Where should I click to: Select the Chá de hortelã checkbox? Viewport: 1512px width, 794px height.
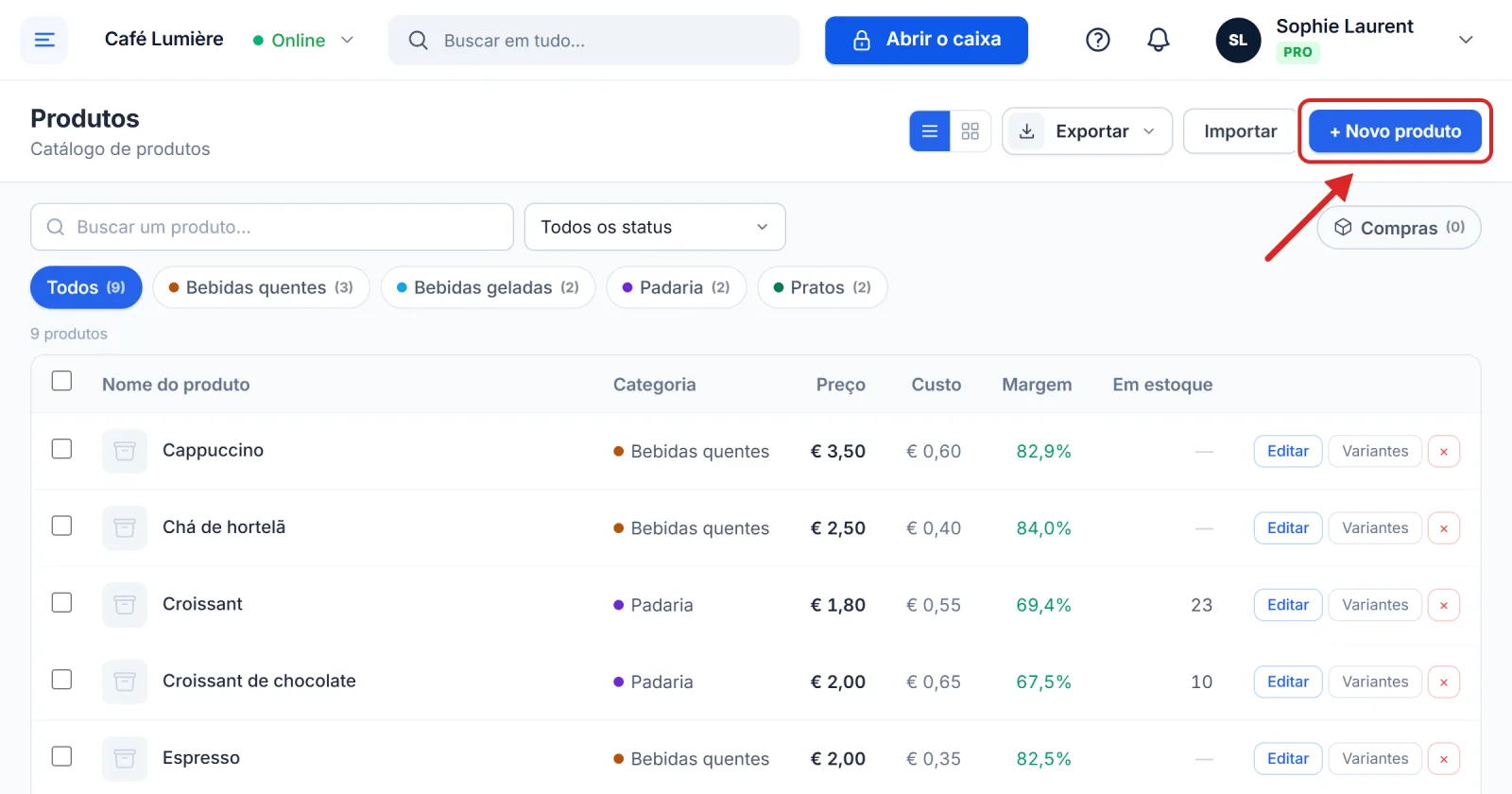pyautogui.click(x=61, y=526)
